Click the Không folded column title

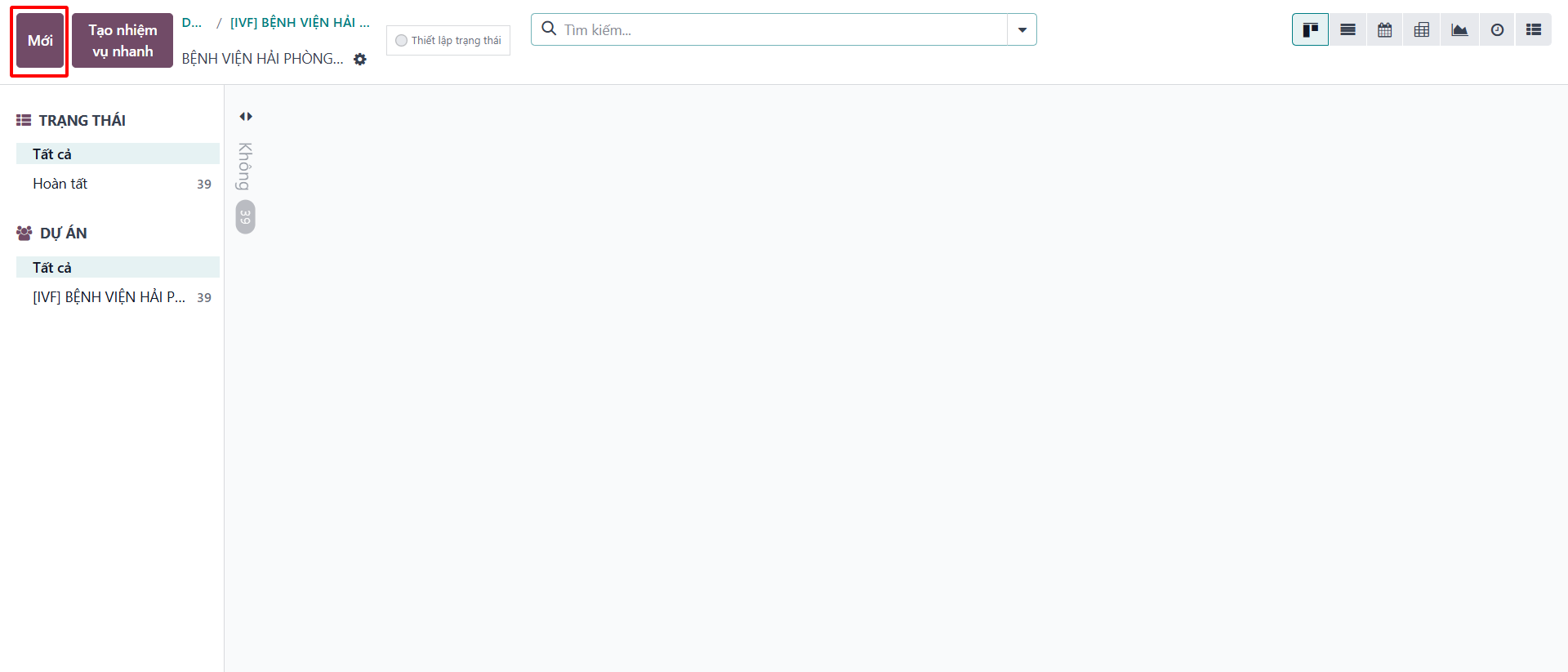245,167
